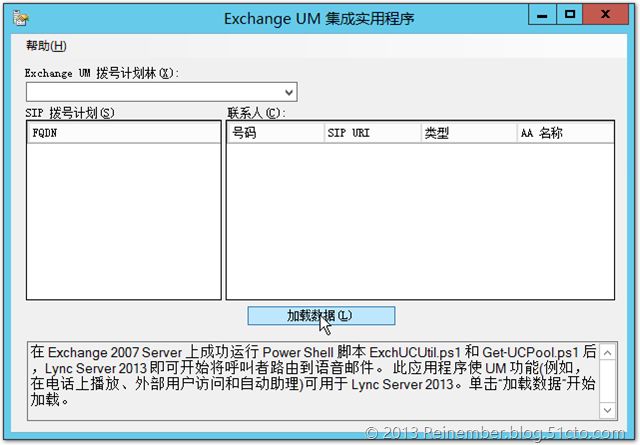Click the description box scroll down arrow

[x=607, y=410]
